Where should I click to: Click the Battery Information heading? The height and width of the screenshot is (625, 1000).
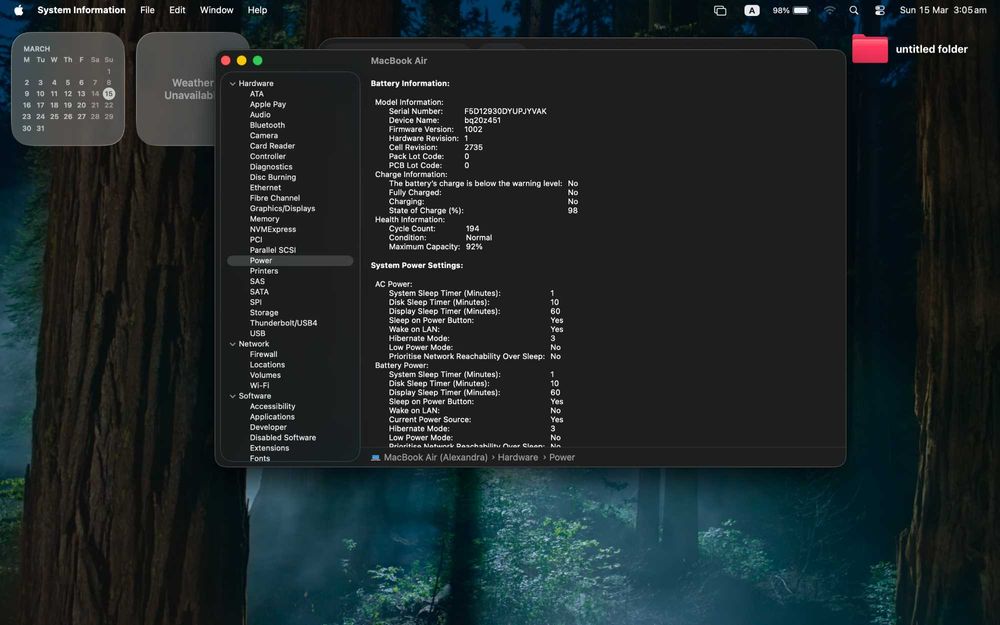(410, 84)
